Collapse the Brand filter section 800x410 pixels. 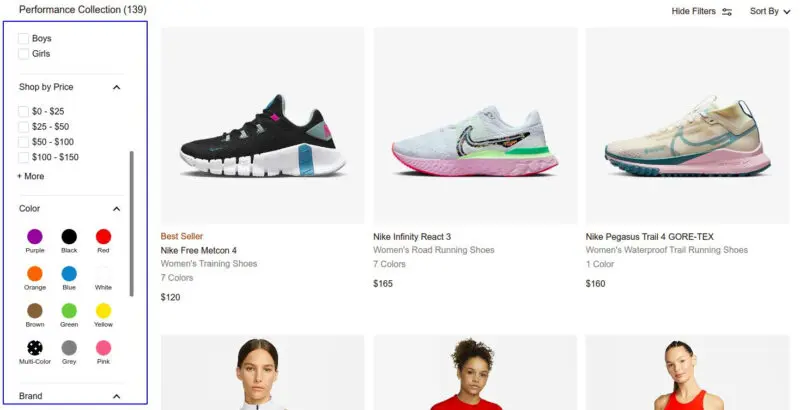pos(116,396)
